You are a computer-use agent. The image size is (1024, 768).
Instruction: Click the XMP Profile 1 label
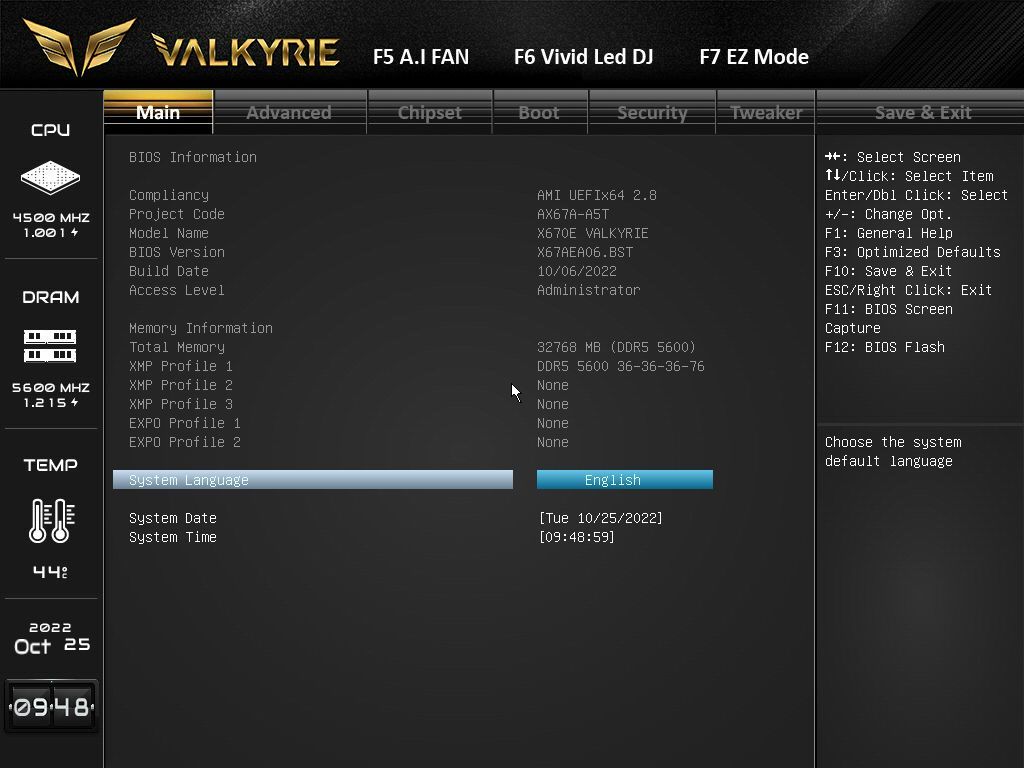[x=180, y=366]
